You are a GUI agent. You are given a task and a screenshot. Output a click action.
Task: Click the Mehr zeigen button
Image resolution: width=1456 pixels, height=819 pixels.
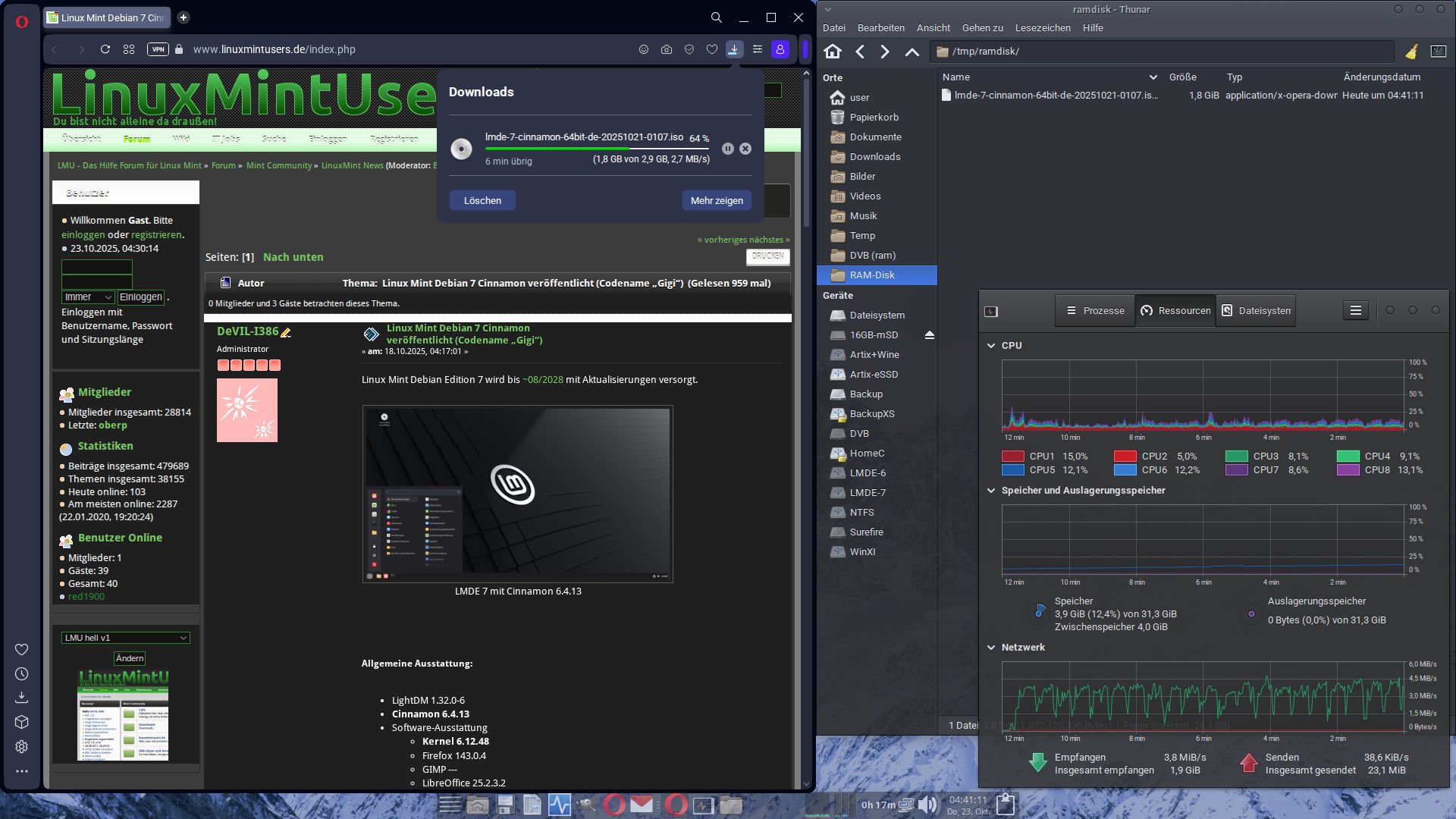716,200
